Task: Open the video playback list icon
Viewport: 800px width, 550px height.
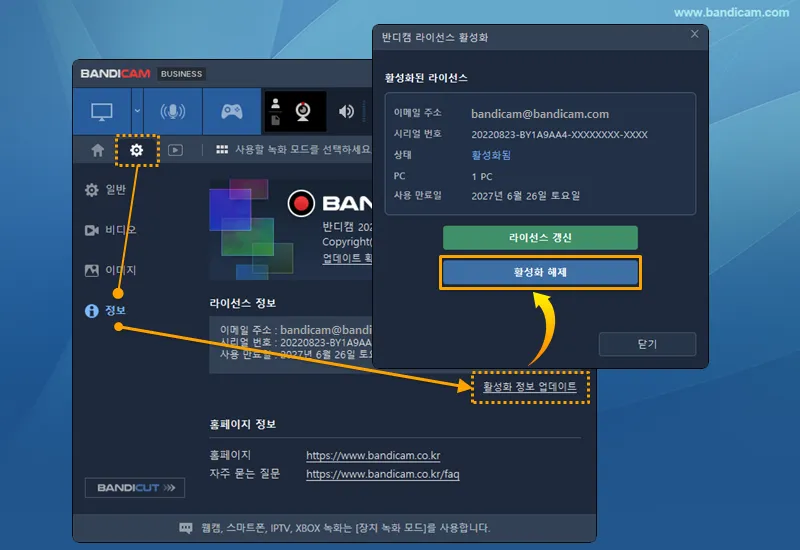Action: [175, 150]
